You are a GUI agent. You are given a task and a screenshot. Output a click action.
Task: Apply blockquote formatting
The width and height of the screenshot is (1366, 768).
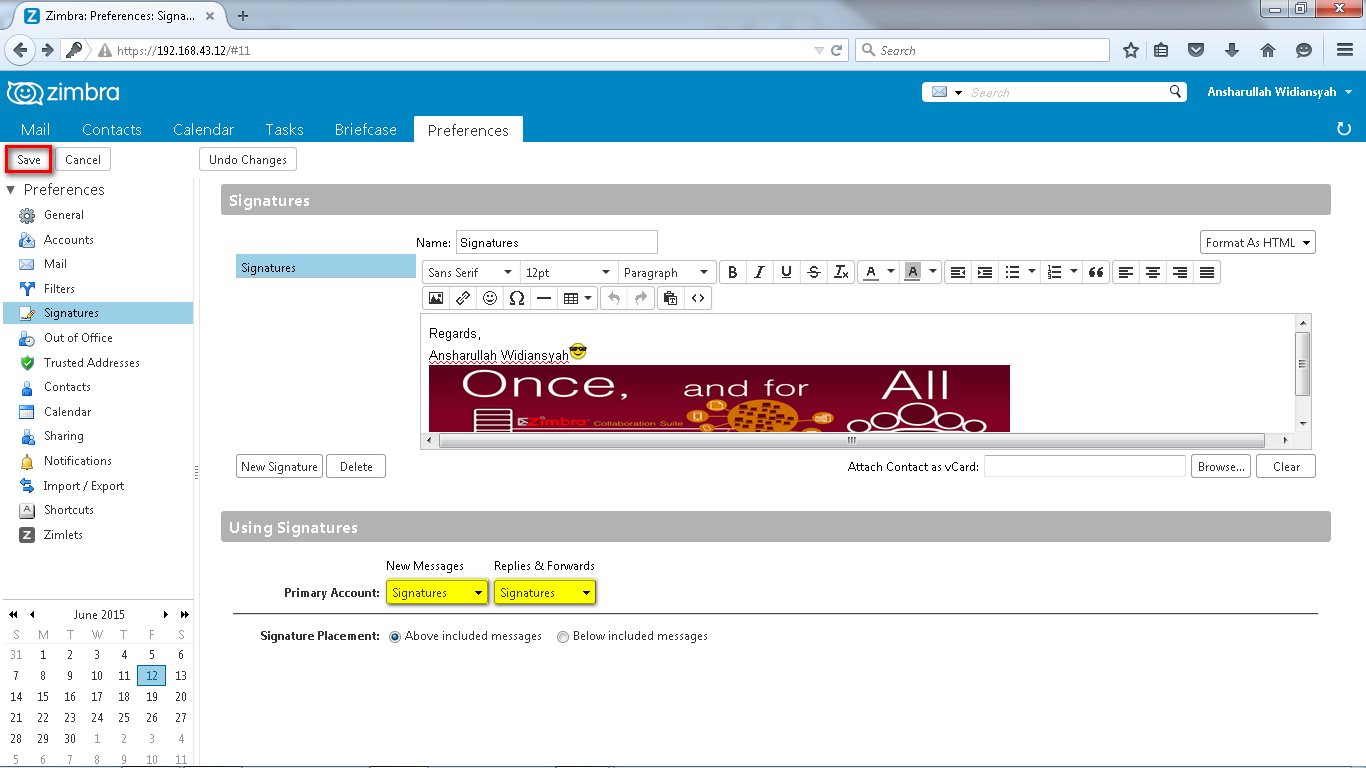click(1096, 272)
